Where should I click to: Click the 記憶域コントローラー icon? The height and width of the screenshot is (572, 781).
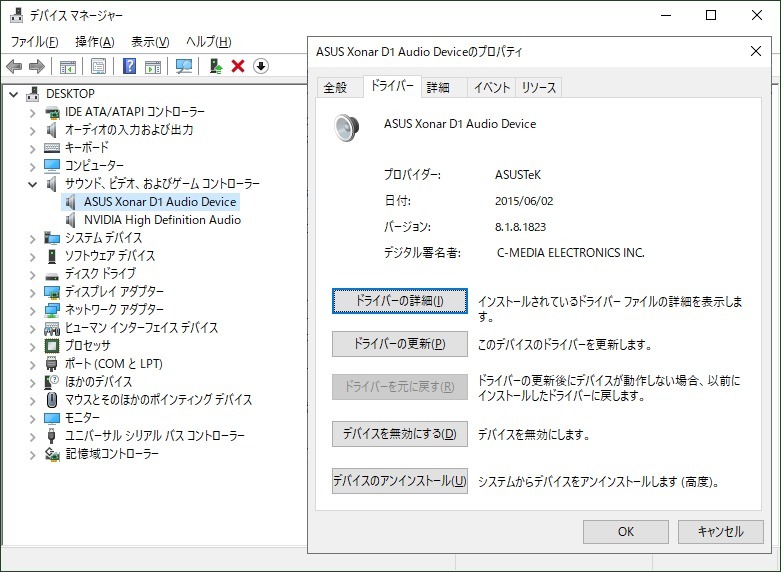tap(52, 454)
